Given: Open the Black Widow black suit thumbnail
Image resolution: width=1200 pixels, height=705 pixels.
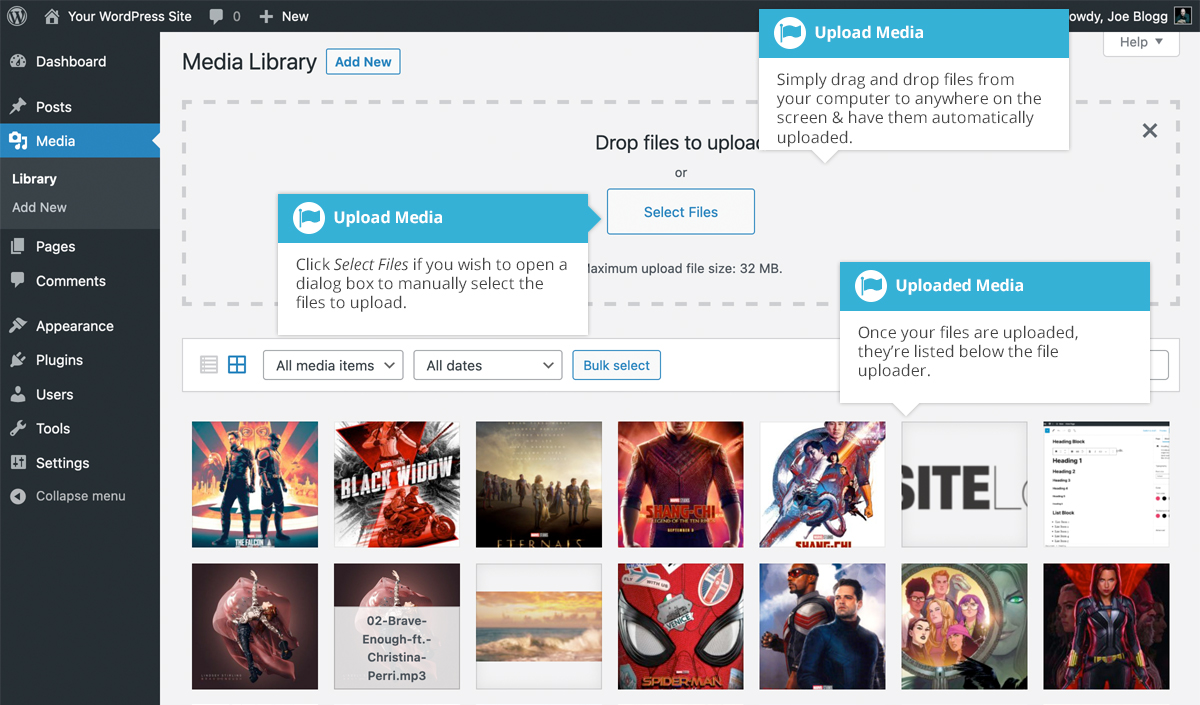Looking at the screenshot, I should point(1106,626).
